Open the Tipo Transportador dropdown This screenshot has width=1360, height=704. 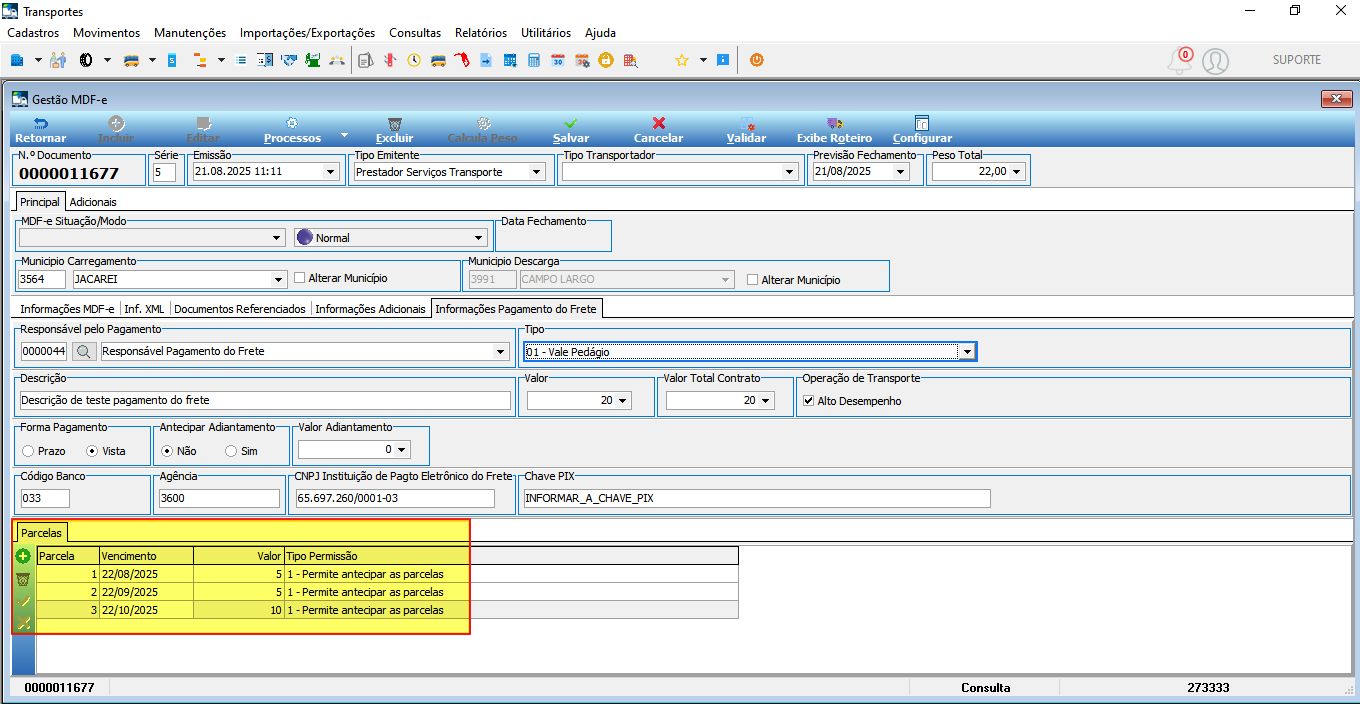pyautogui.click(x=788, y=172)
